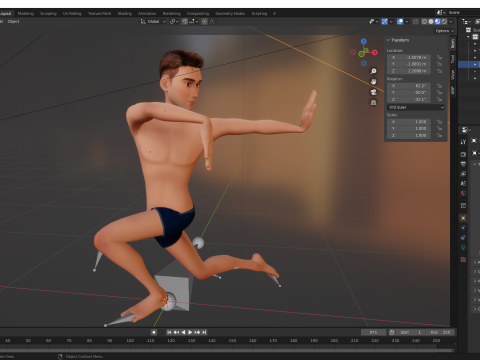Image resolution: width=480 pixels, height=360 pixels.
Task: Toggle auto keying record button
Action: point(154,332)
